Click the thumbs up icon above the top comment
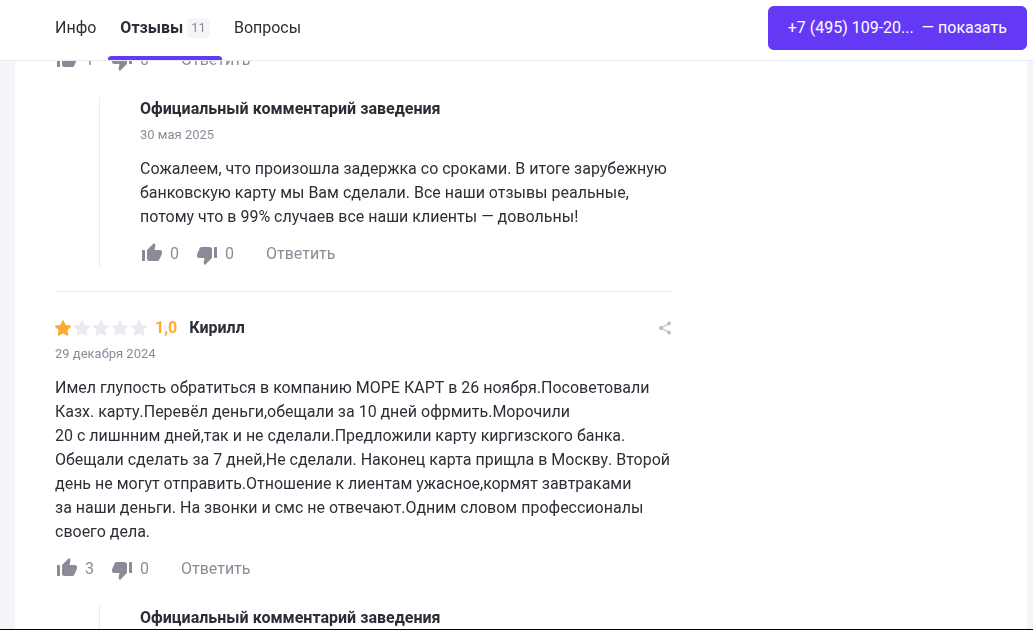This screenshot has height=630, width=1033. pos(68,58)
